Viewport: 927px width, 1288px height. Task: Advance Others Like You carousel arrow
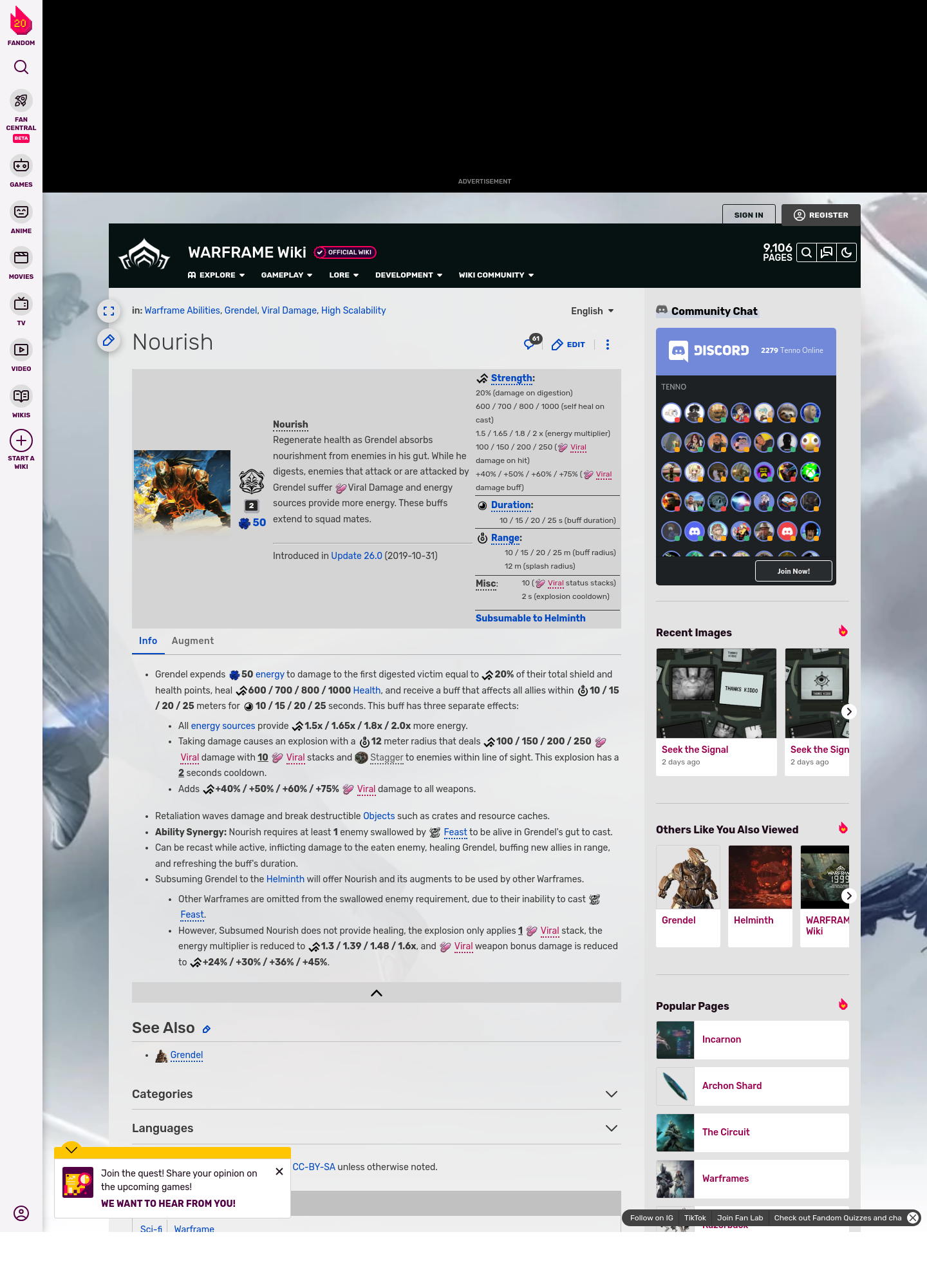(x=848, y=896)
